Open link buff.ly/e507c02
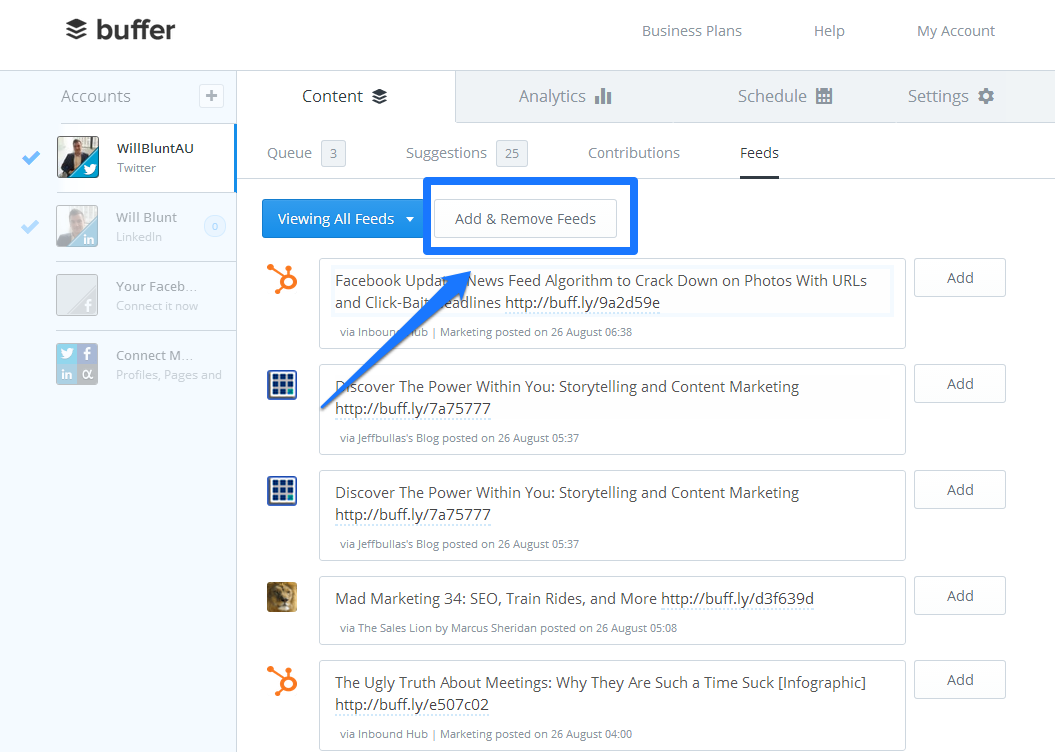Screen dimensions: 1055x752 tap(412, 705)
